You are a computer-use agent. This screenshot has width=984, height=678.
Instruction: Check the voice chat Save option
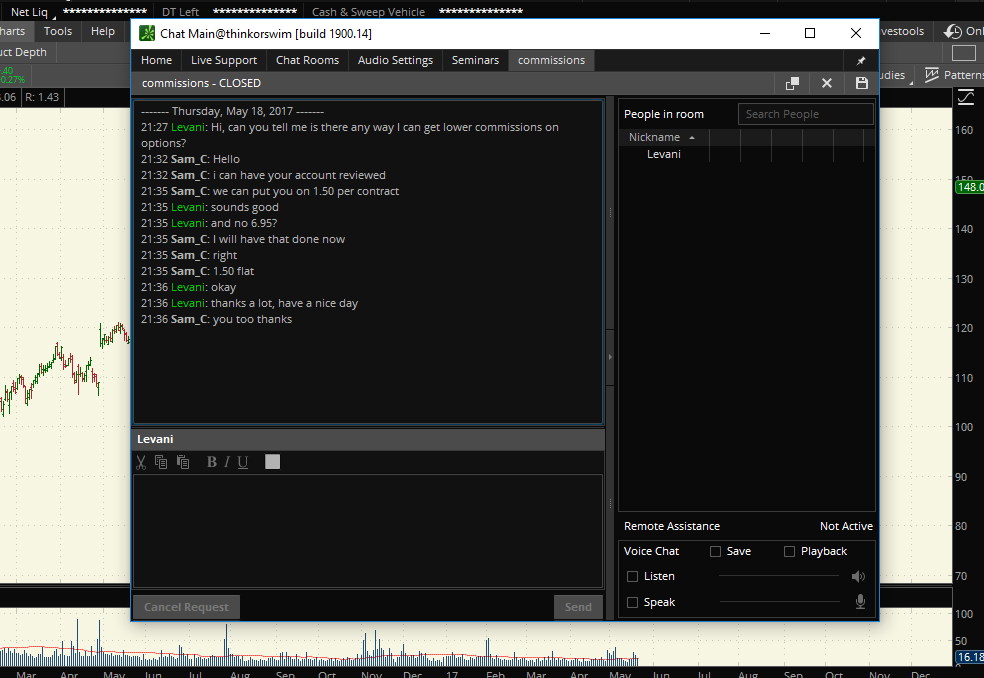click(x=715, y=552)
